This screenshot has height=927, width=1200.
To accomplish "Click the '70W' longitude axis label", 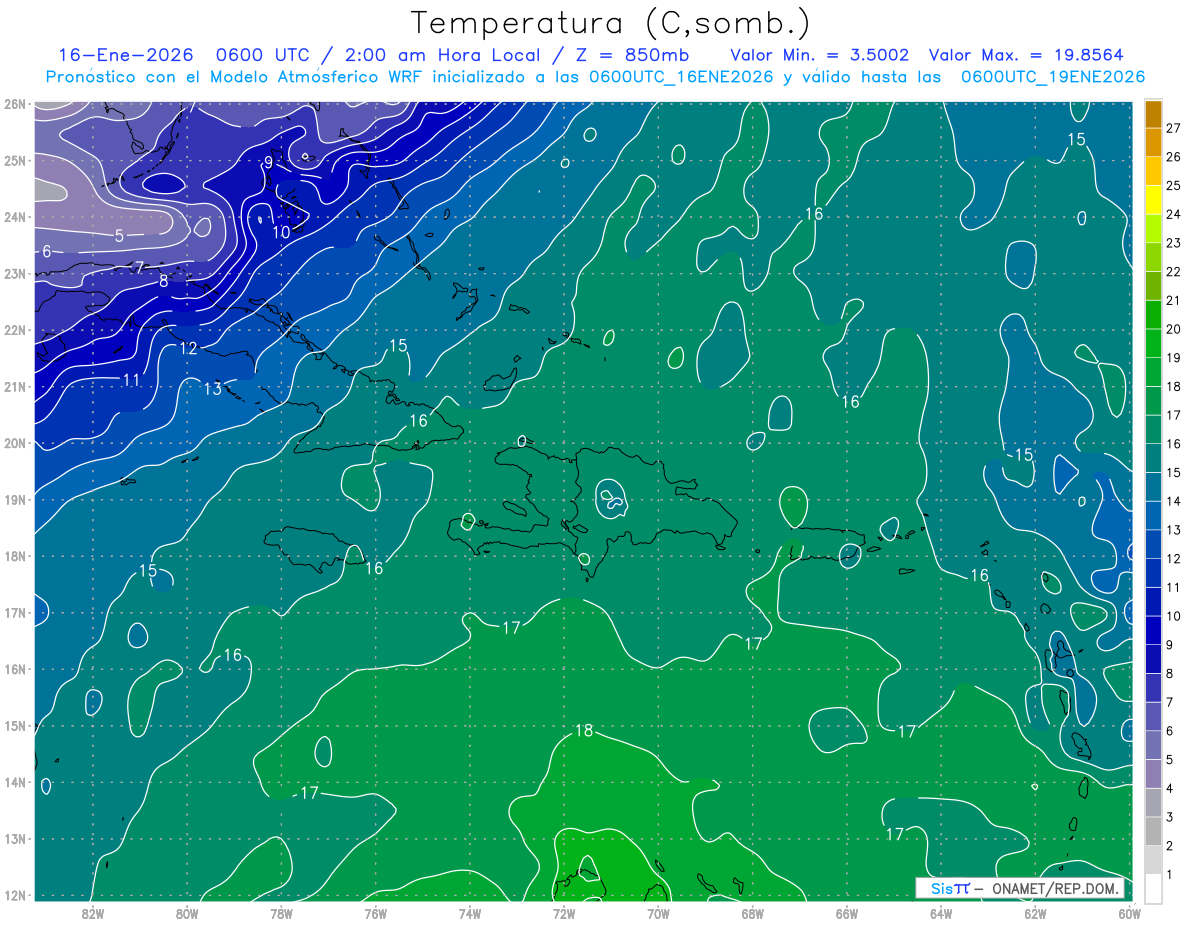I will [658, 913].
